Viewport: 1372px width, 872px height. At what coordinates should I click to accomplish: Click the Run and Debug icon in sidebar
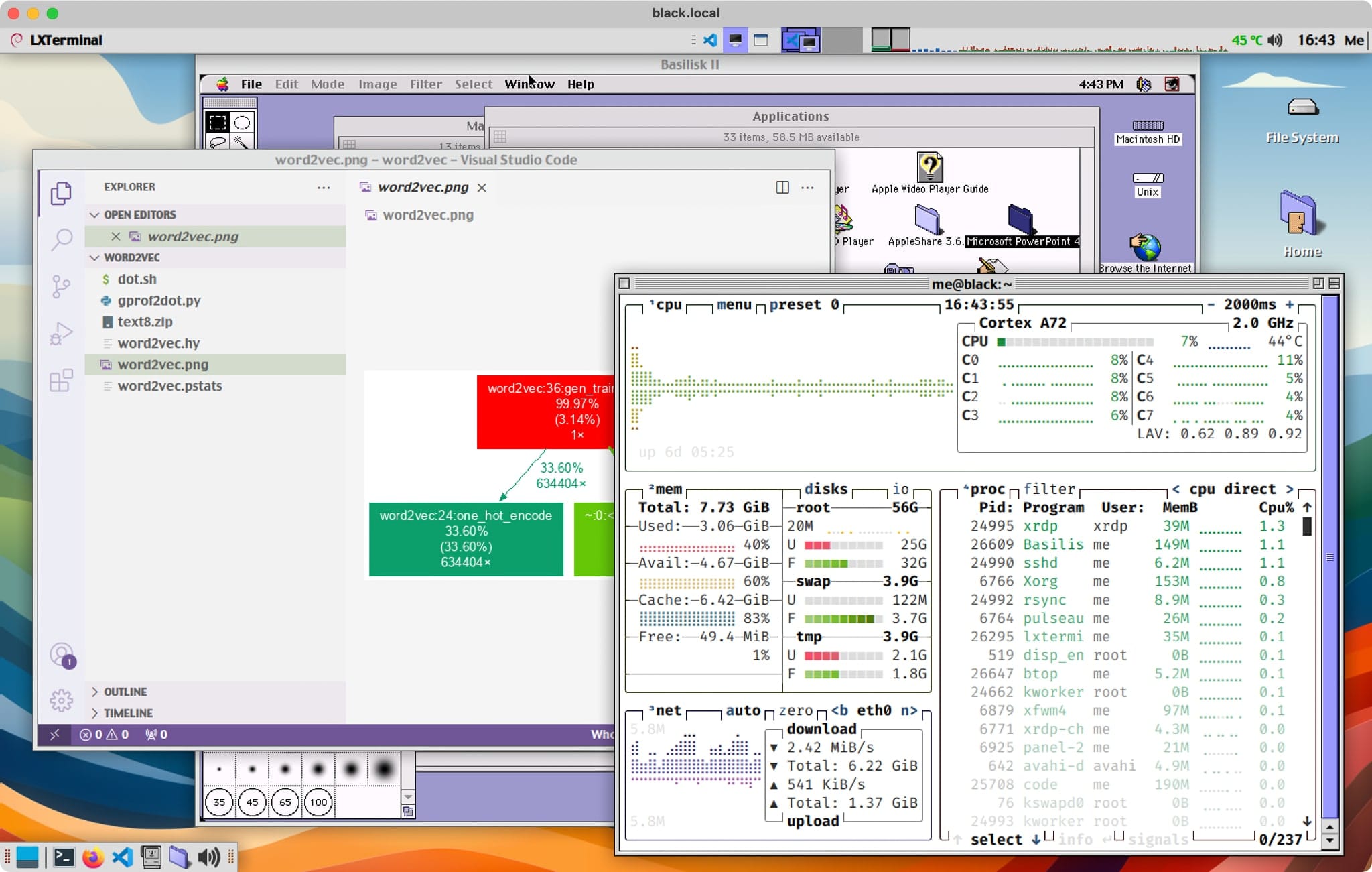(62, 334)
